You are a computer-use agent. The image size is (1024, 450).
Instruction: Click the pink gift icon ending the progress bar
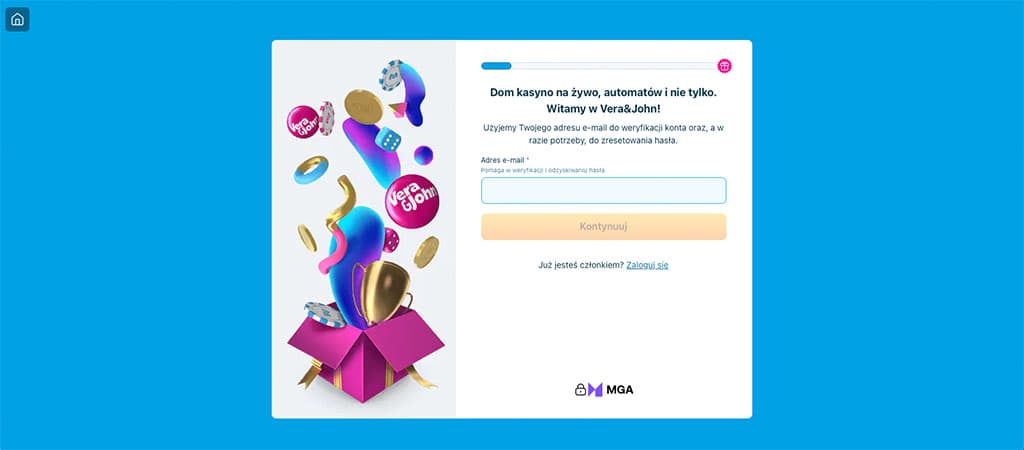724,66
